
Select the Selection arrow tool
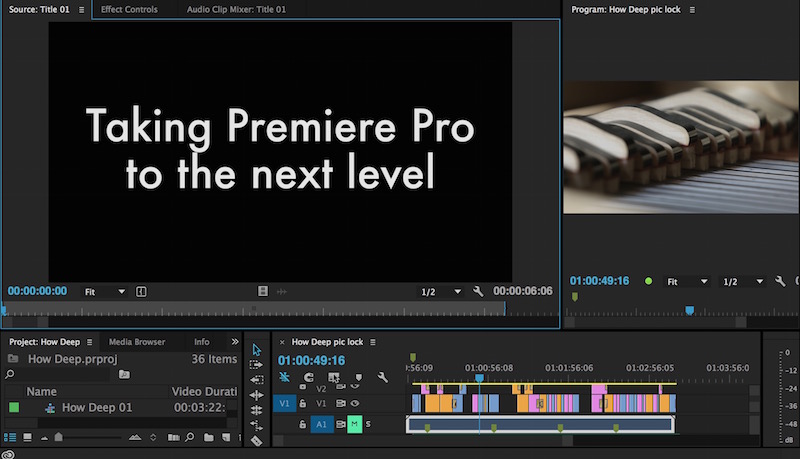[x=257, y=349]
